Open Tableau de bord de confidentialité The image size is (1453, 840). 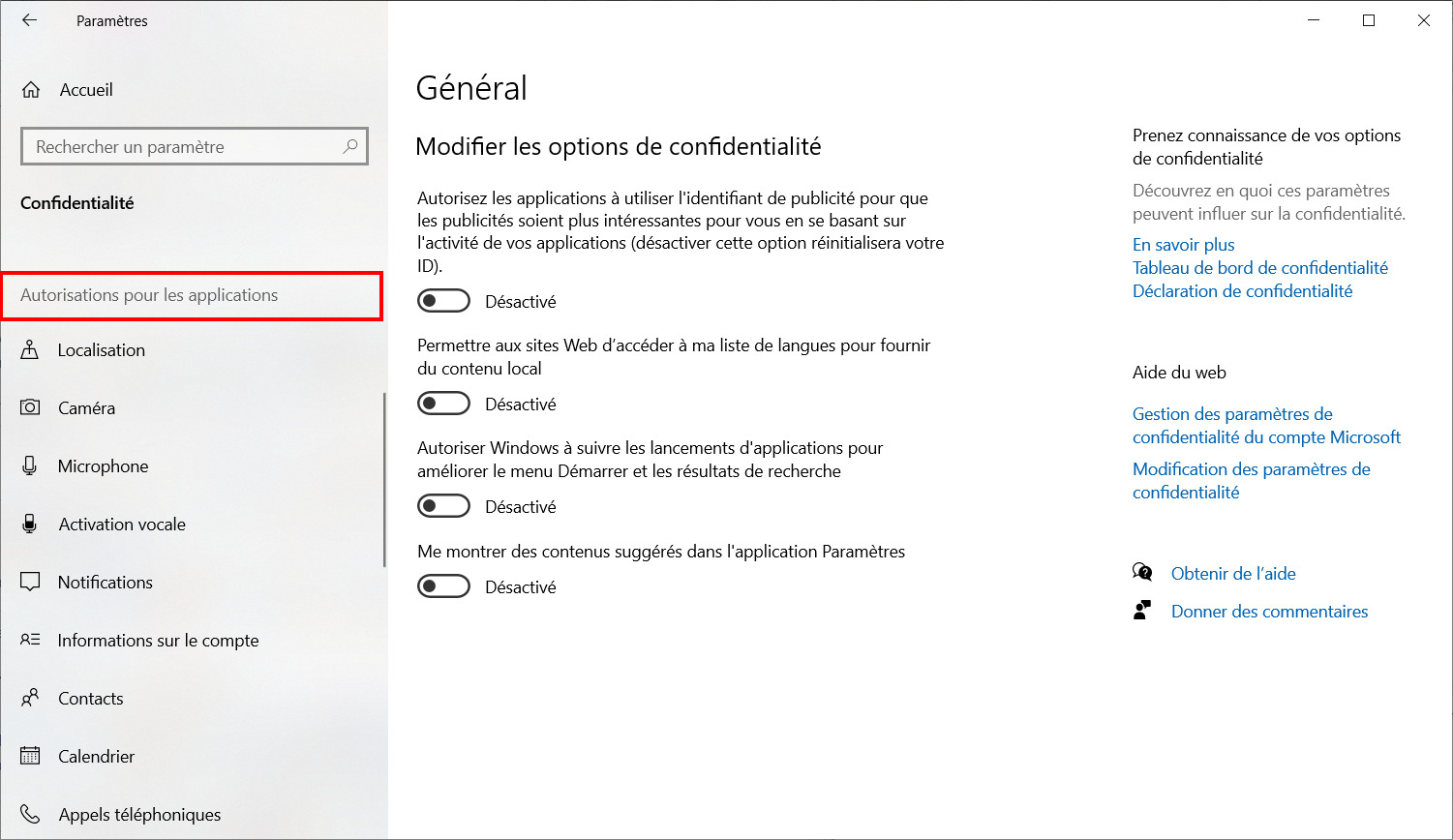point(1260,268)
